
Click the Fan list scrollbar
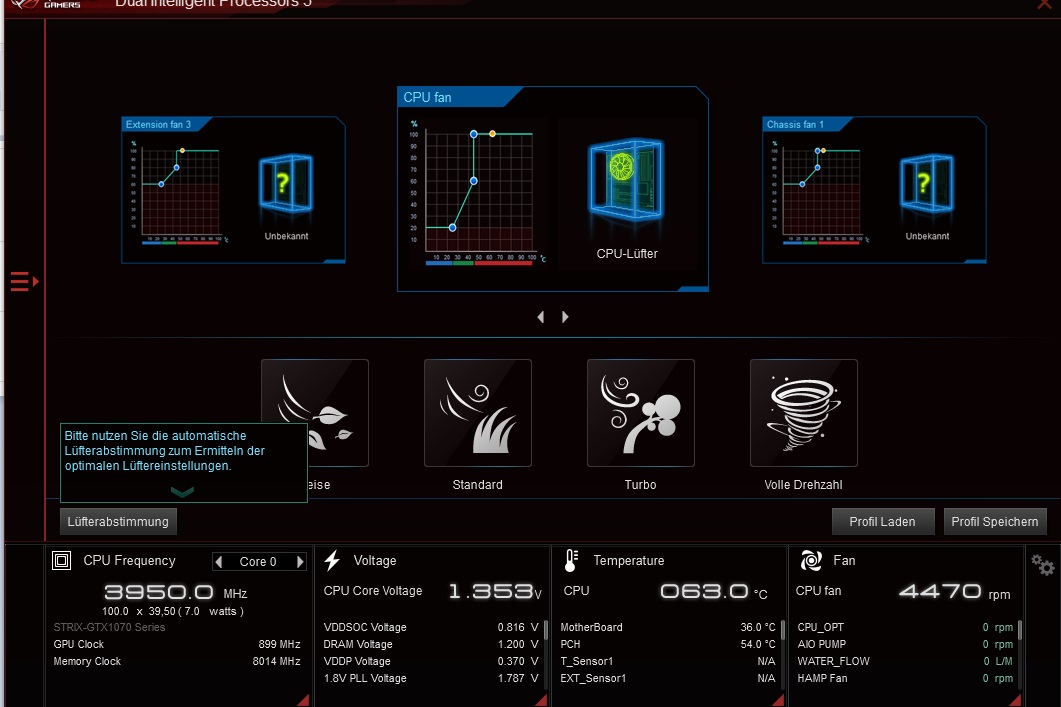[x=1020, y=632]
